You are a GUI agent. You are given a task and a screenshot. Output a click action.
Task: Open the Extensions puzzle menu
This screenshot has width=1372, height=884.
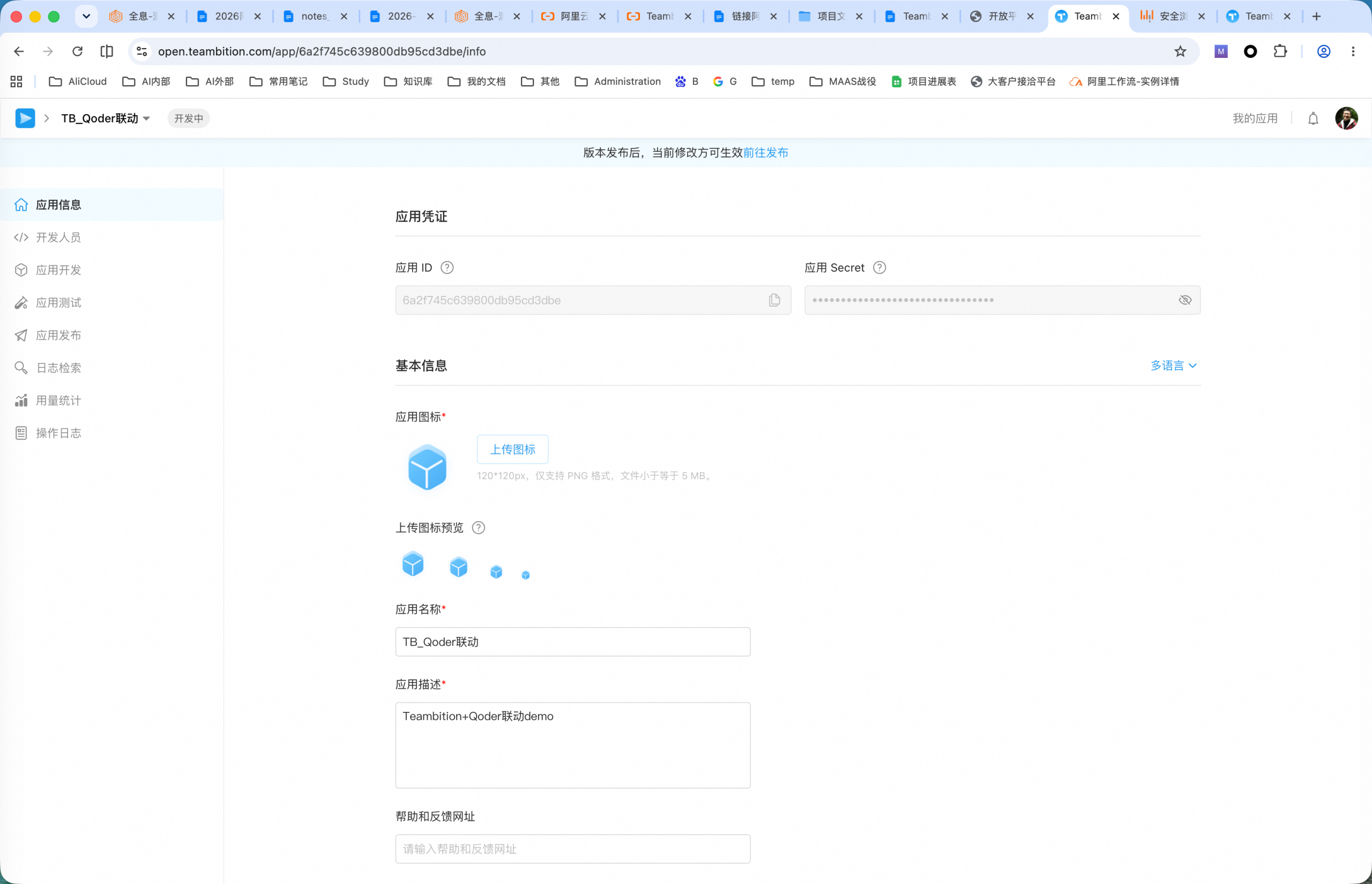[x=1280, y=51]
